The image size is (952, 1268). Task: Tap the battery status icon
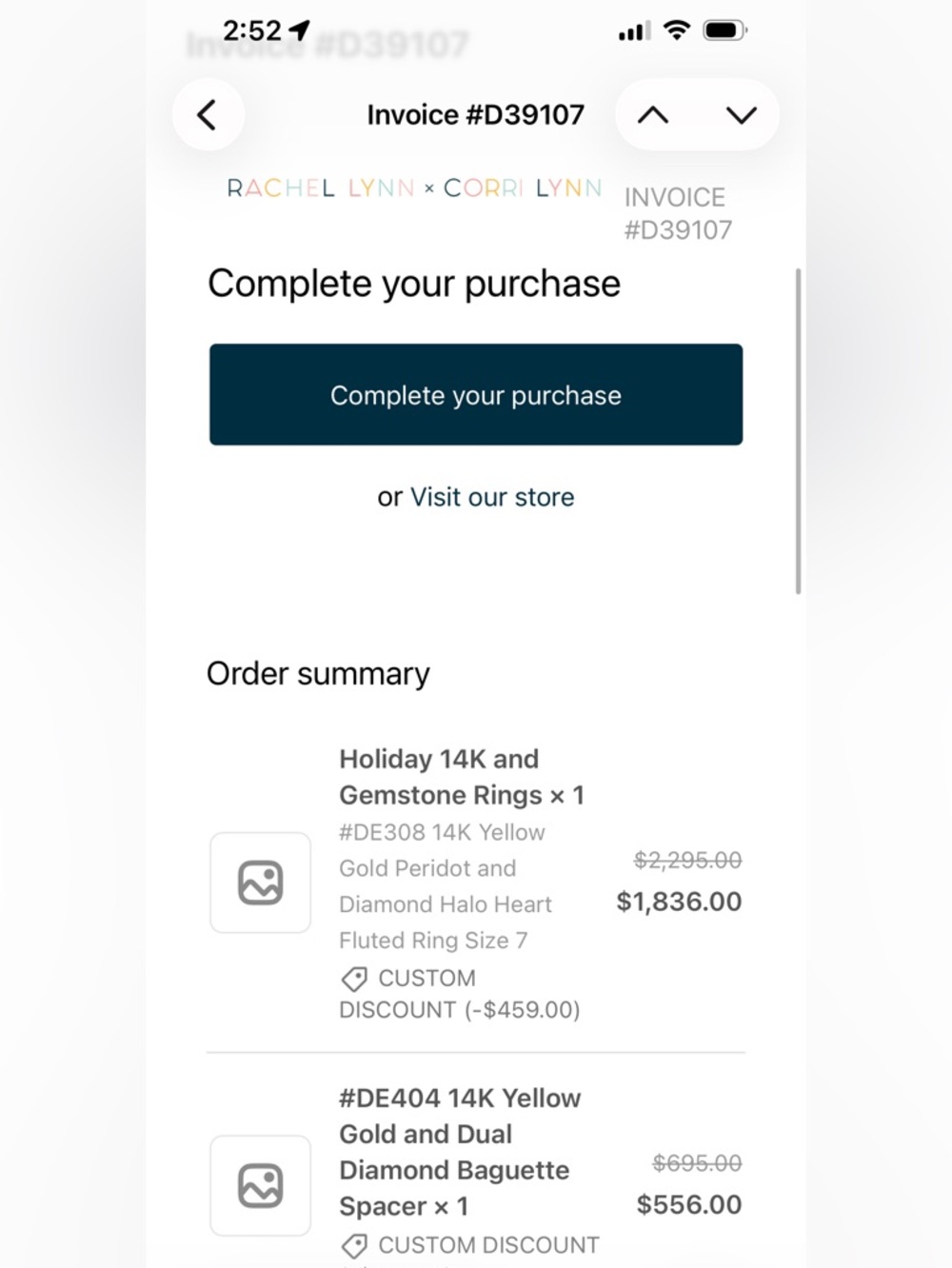pyautogui.click(x=725, y=30)
